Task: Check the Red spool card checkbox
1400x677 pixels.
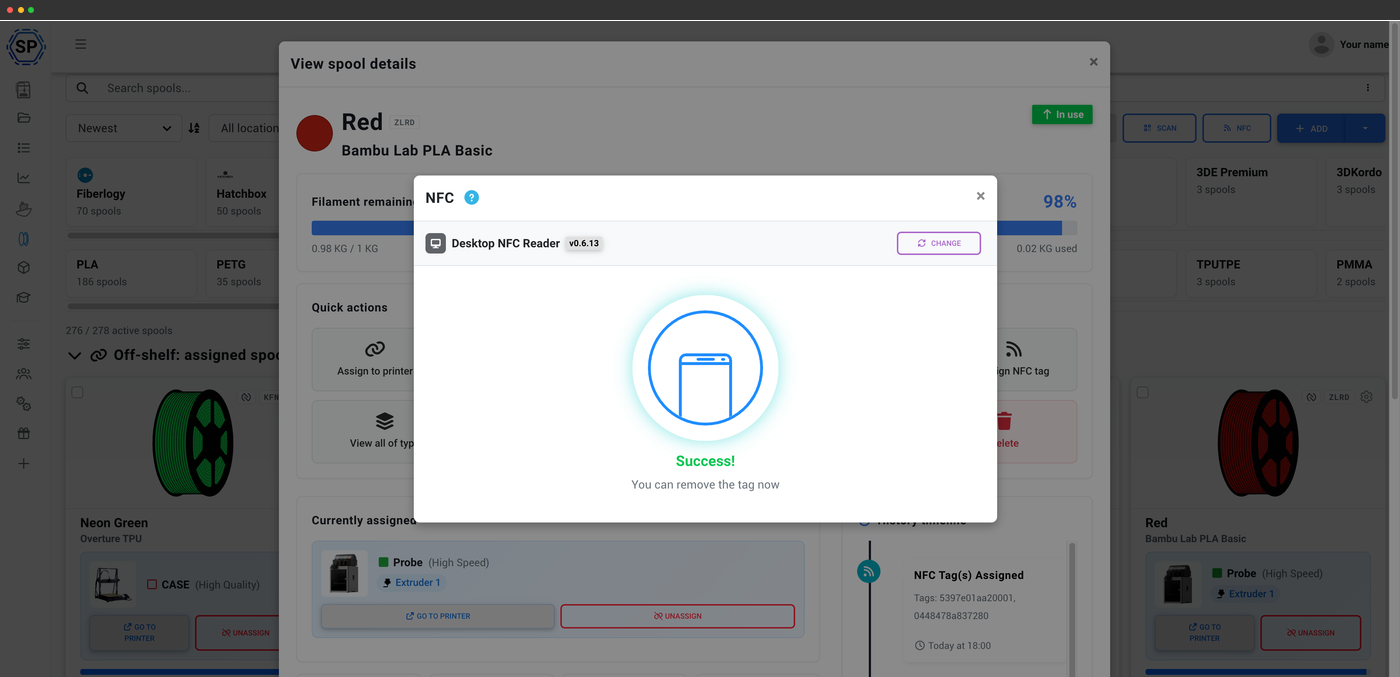Action: 1142,392
